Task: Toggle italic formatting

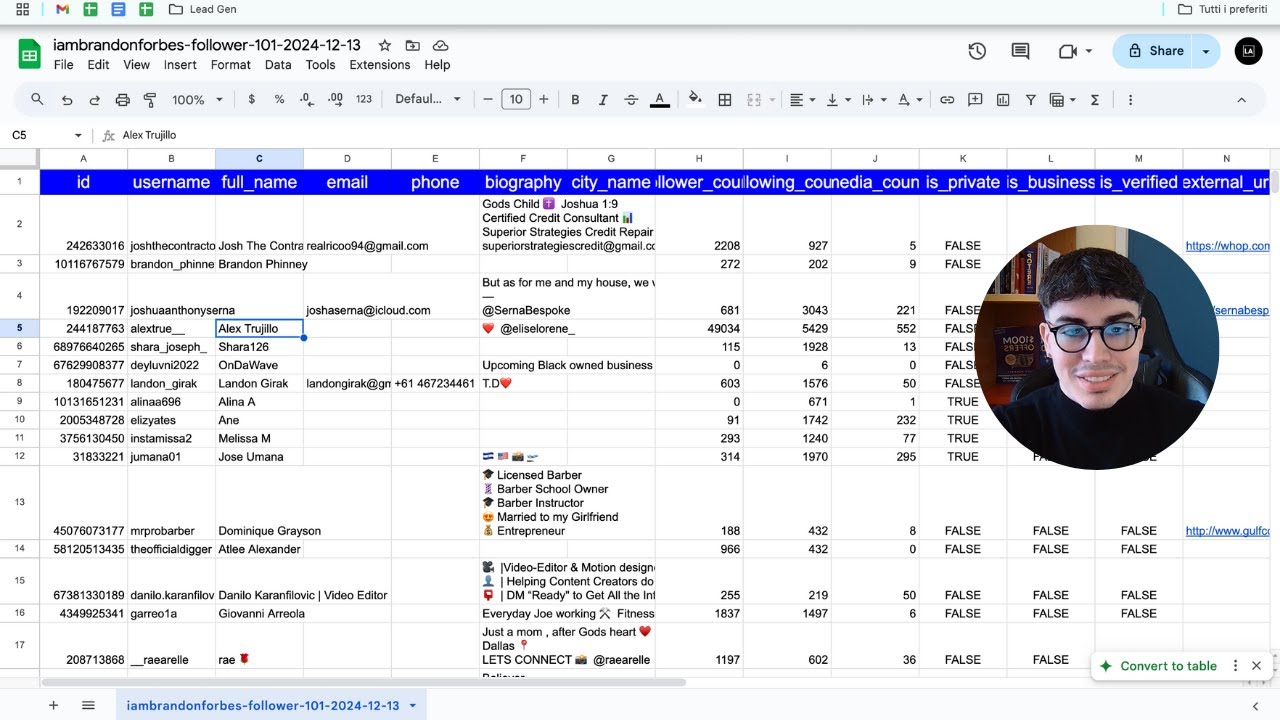Action: coord(603,100)
